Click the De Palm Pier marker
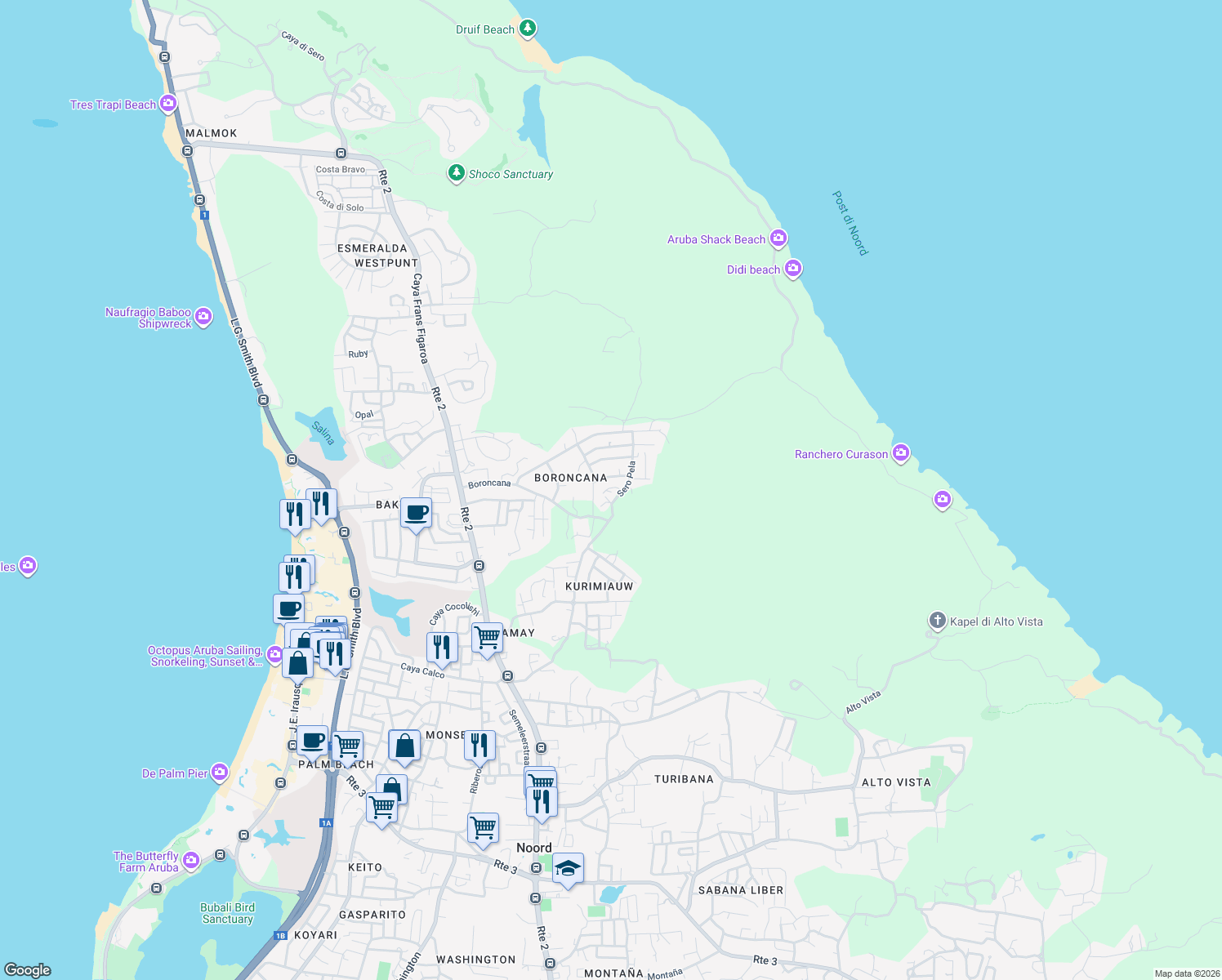 pos(219,771)
